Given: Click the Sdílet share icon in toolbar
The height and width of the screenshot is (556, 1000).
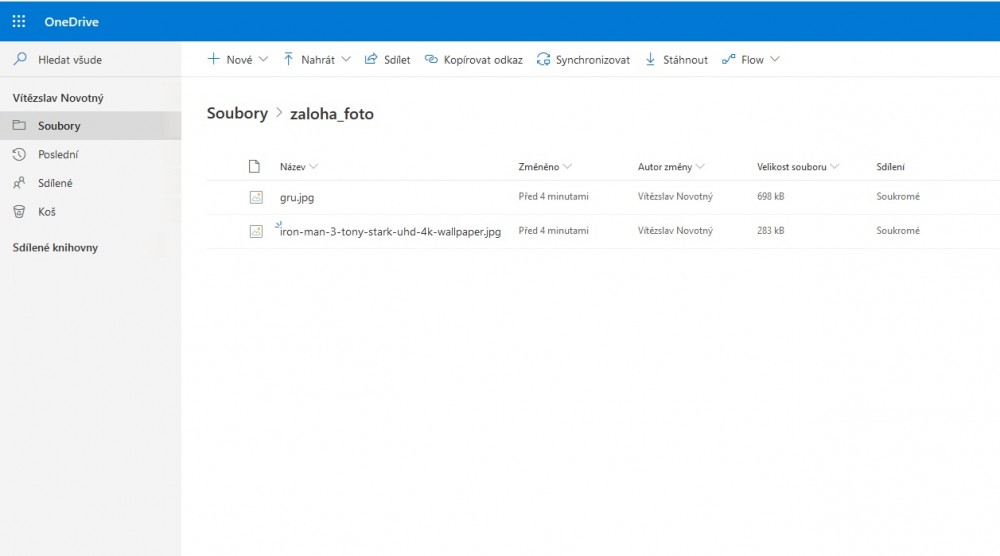Looking at the screenshot, I should (371, 60).
